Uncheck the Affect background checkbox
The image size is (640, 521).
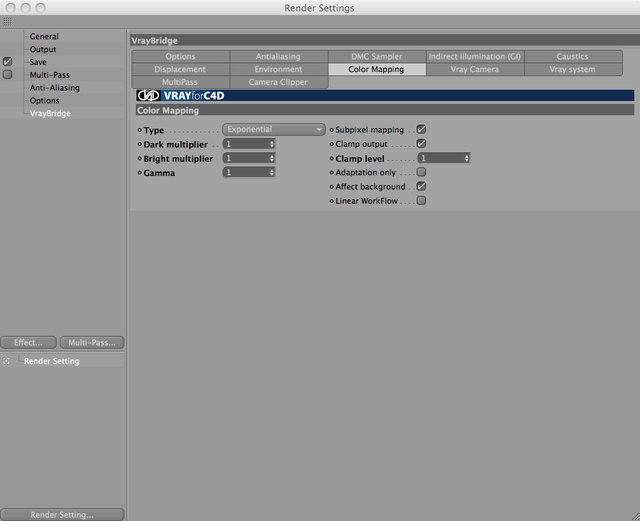point(421,186)
